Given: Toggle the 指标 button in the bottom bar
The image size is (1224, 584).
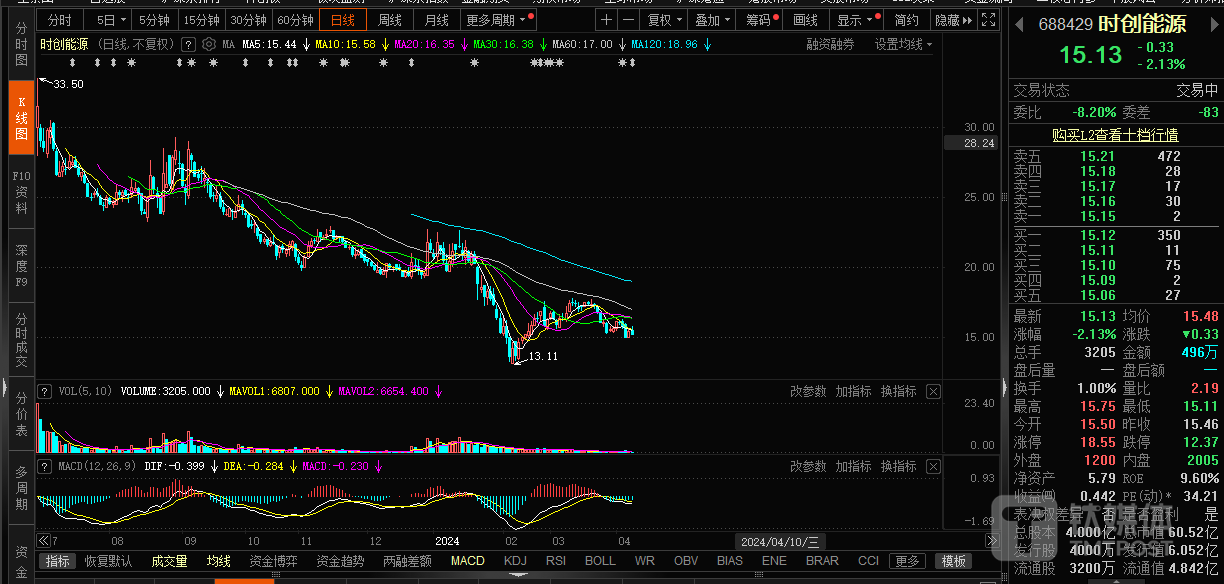Looking at the screenshot, I should click(58, 561).
